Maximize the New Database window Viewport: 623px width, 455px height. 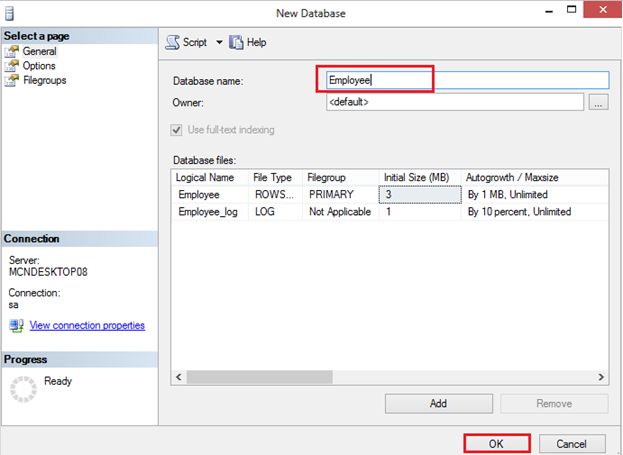point(571,10)
